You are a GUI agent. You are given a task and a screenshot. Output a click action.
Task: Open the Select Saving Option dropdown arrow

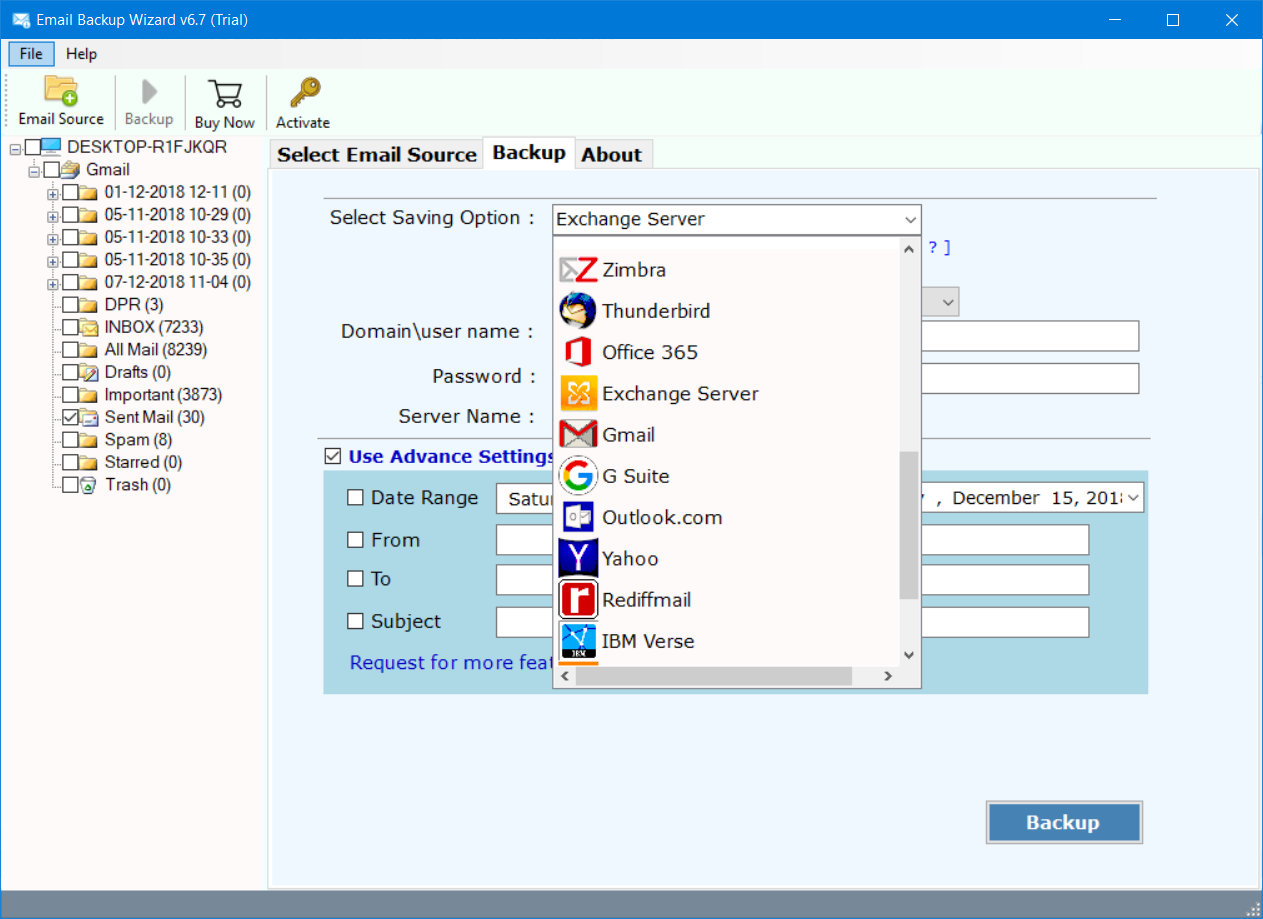910,219
